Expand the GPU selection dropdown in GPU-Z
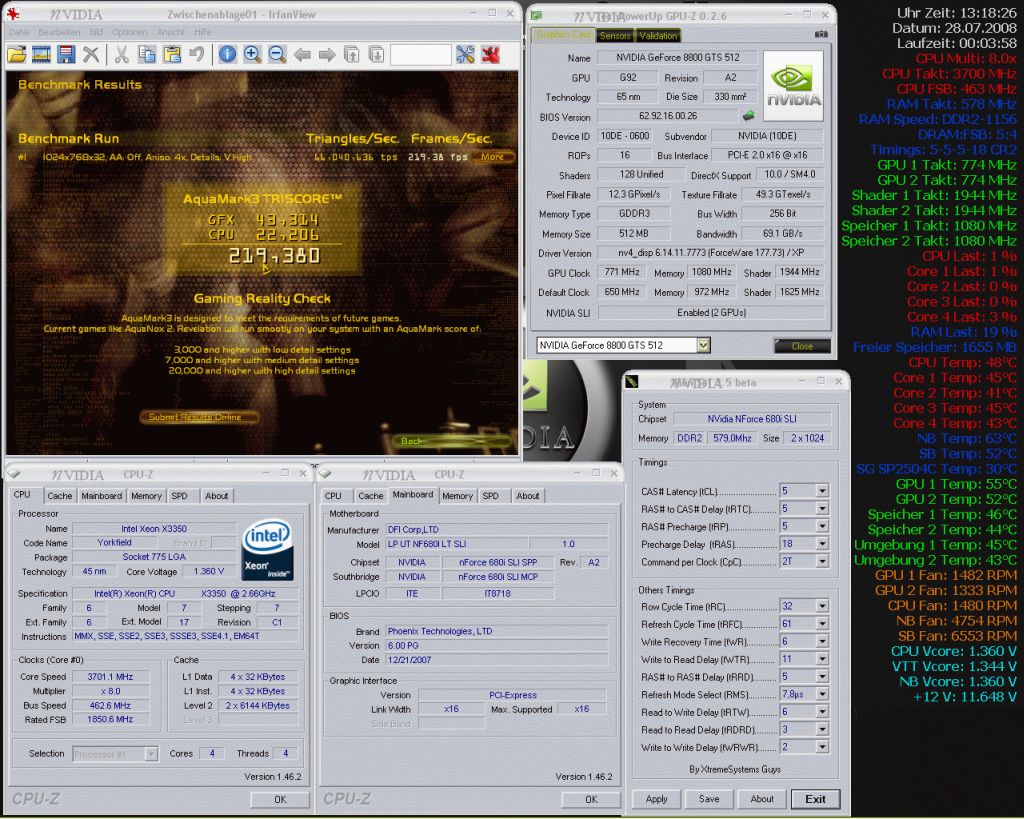This screenshot has height=819, width=1024. click(x=703, y=345)
